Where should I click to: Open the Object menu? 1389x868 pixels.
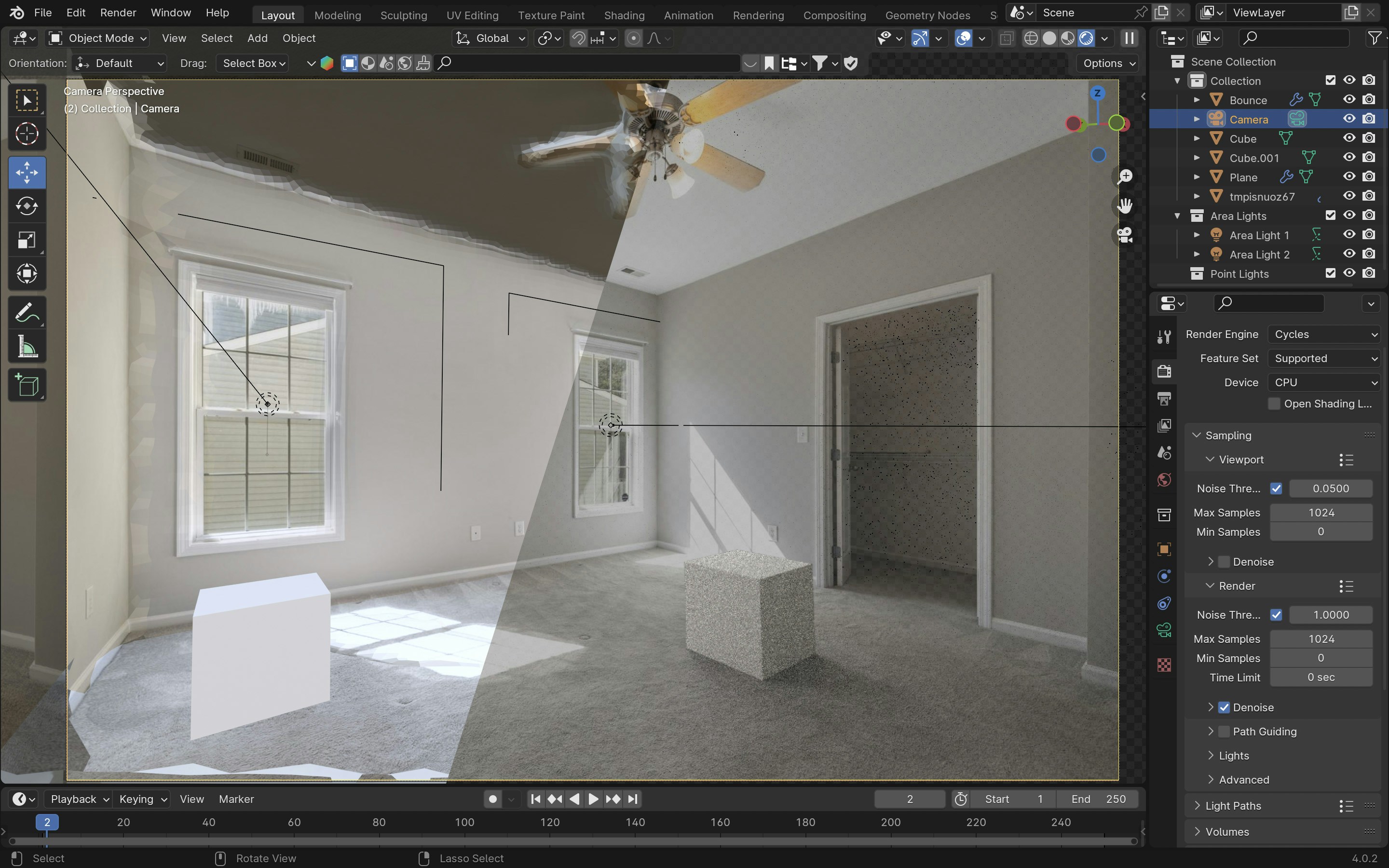299,38
